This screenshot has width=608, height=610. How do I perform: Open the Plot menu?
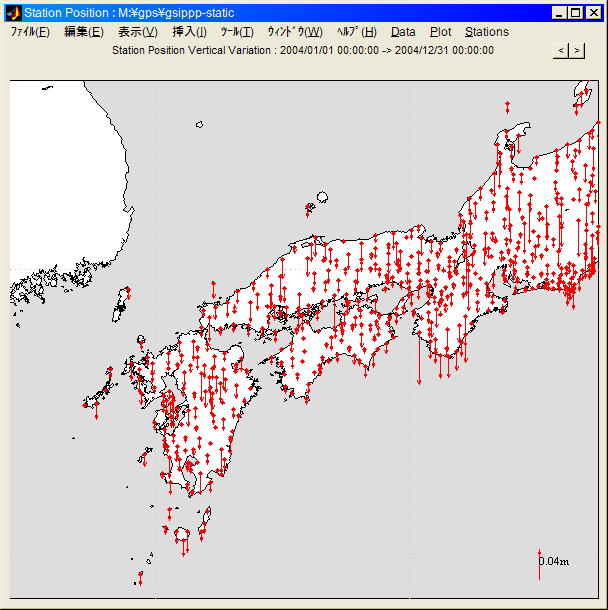tap(440, 32)
